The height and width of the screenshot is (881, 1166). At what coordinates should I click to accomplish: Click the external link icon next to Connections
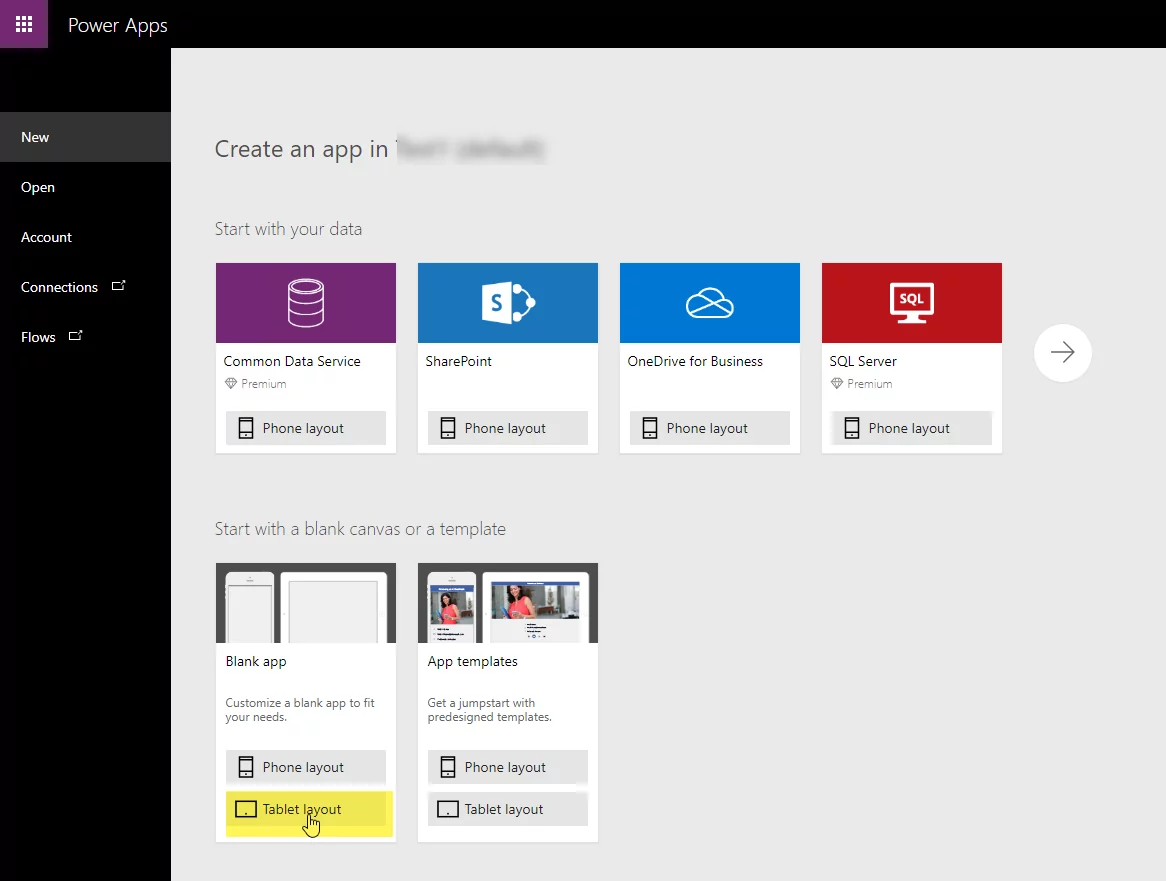point(118,285)
